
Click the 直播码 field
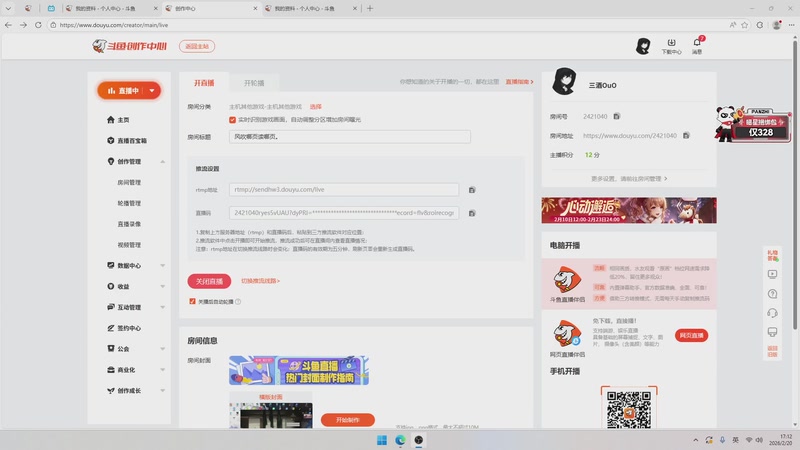pos(344,213)
